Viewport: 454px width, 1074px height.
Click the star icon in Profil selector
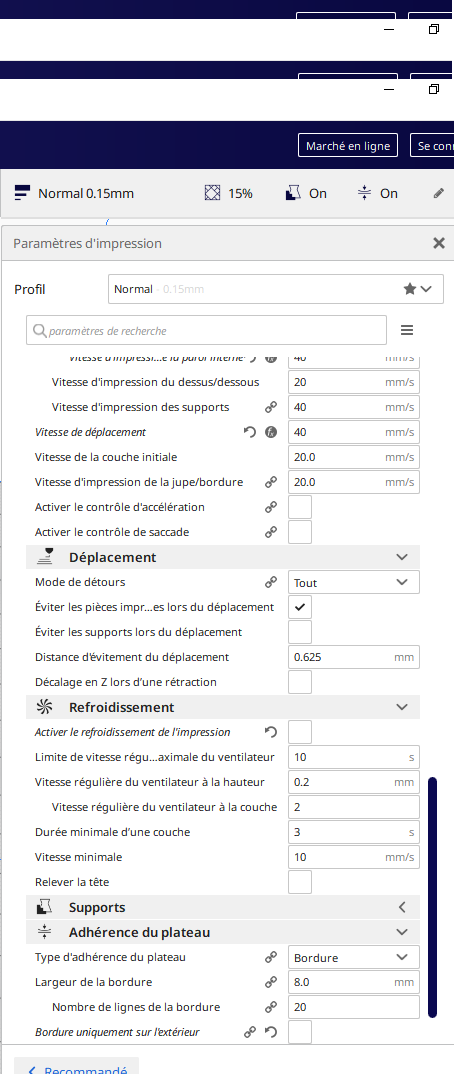pos(409,289)
